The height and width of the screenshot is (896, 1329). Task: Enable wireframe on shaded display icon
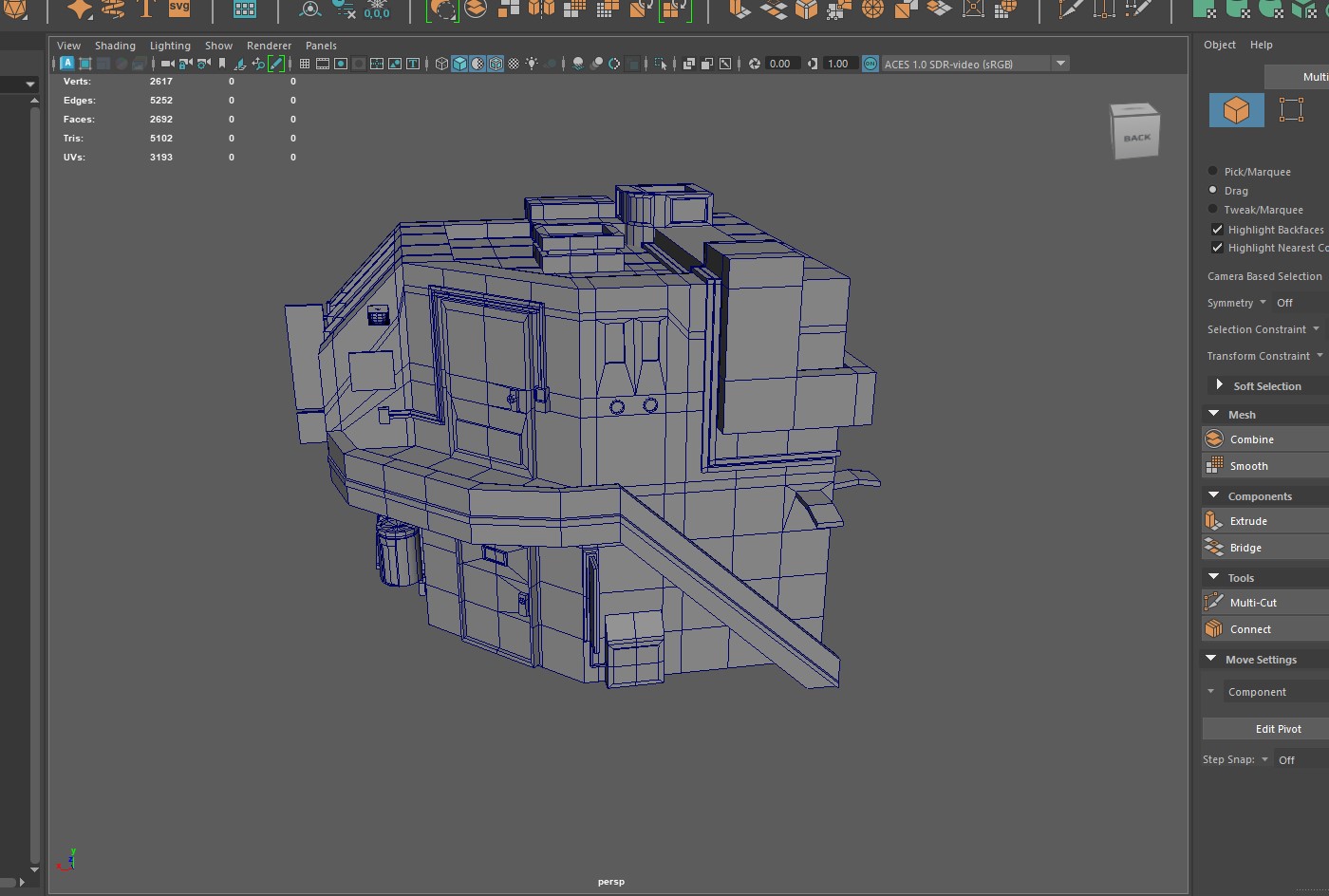[x=496, y=64]
